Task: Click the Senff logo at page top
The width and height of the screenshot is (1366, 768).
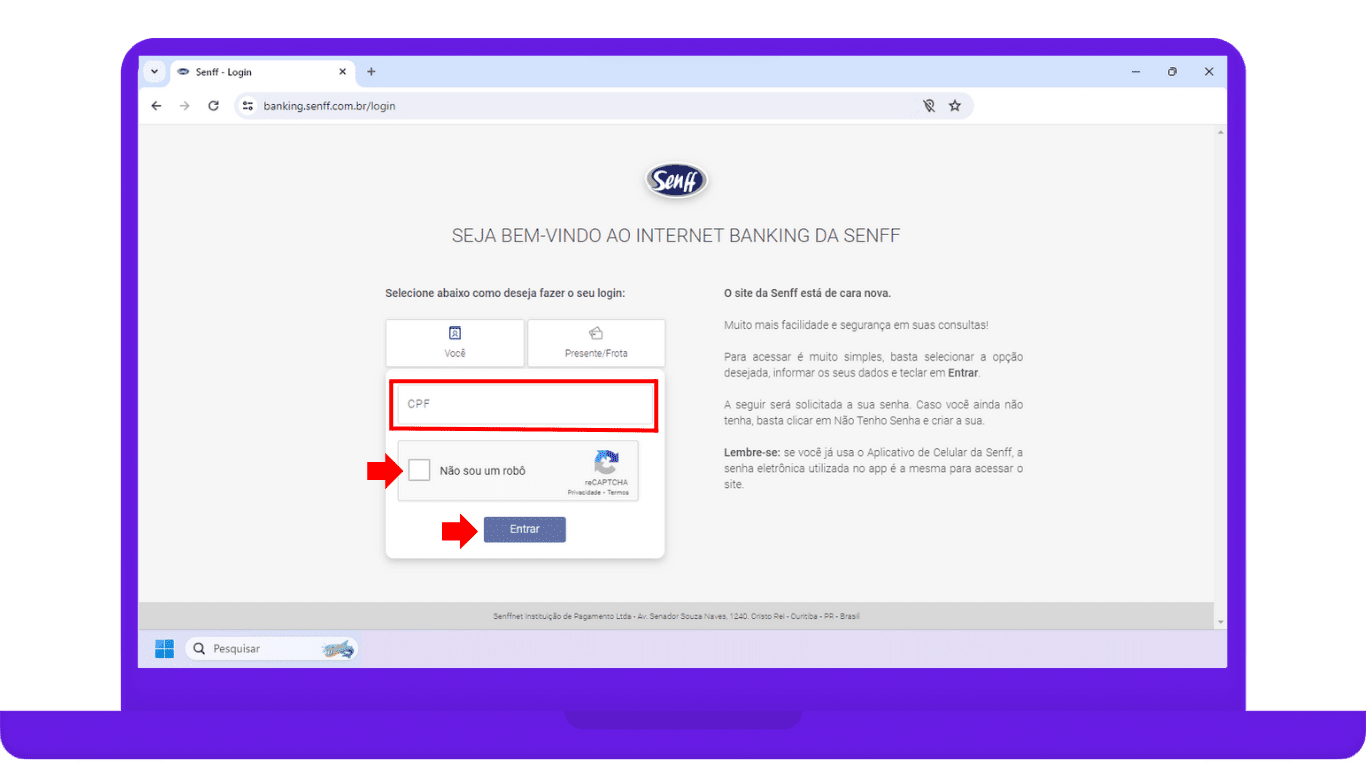Action: pos(676,180)
